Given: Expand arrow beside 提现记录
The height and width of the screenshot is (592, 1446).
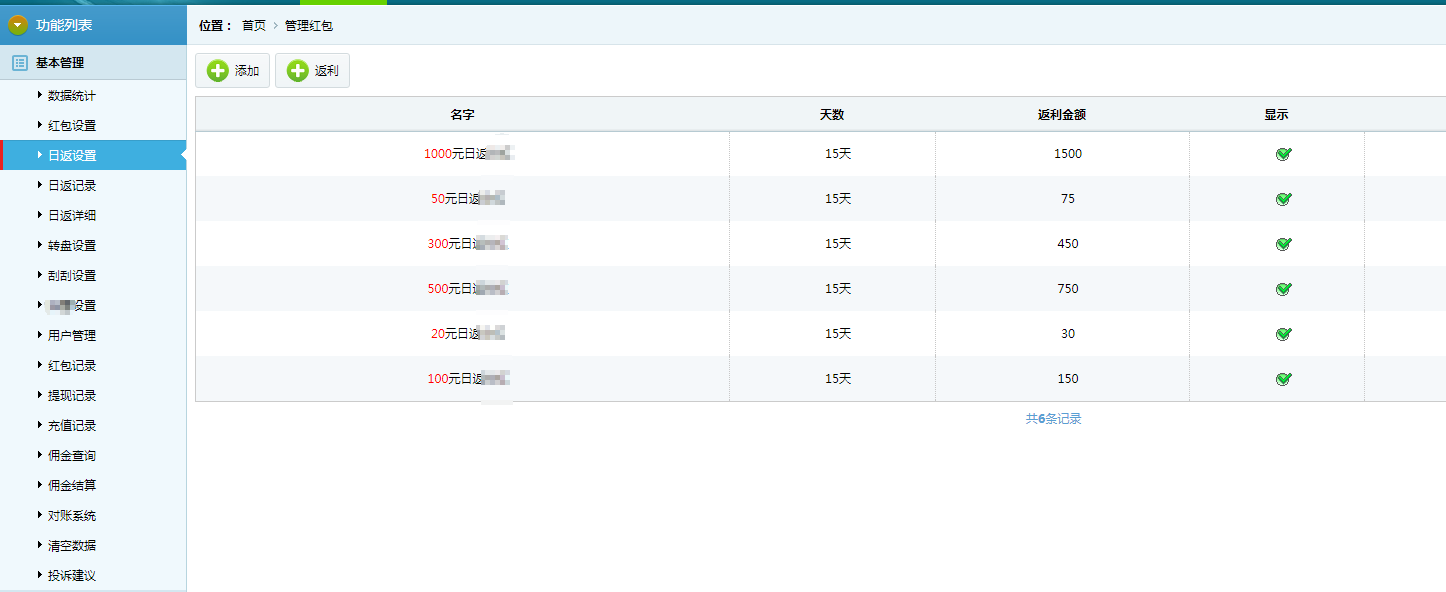Looking at the screenshot, I should [40, 395].
